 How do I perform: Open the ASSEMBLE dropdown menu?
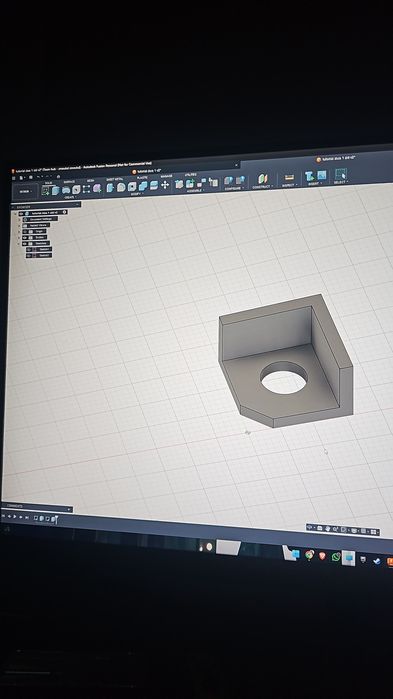[195, 190]
